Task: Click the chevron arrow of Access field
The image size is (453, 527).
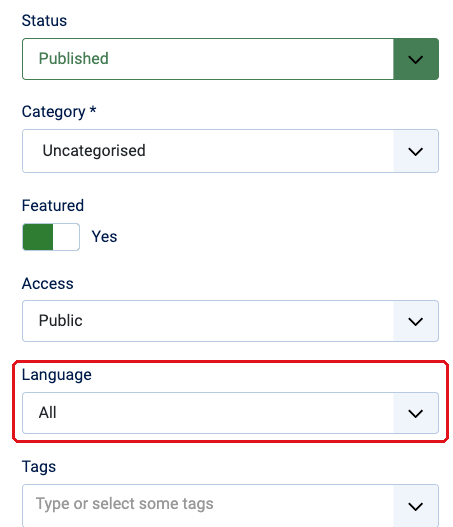Action: tap(416, 321)
